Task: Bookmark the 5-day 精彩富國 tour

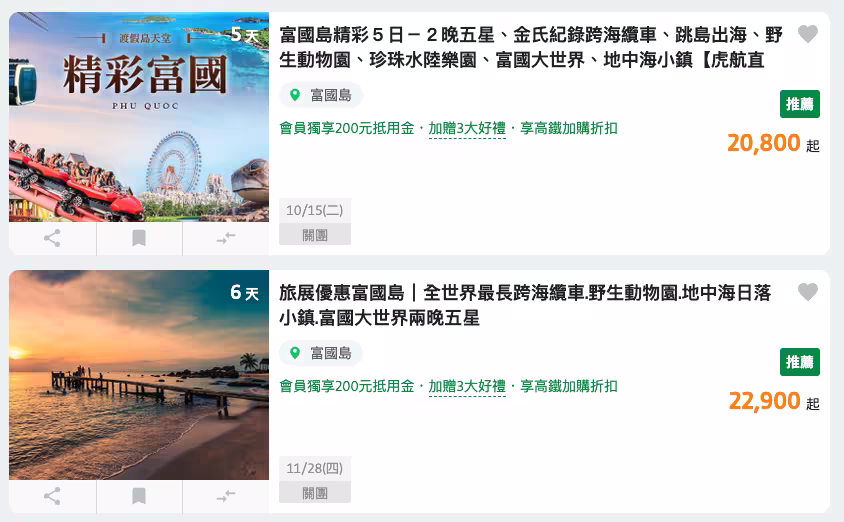Action: [x=139, y=238]
